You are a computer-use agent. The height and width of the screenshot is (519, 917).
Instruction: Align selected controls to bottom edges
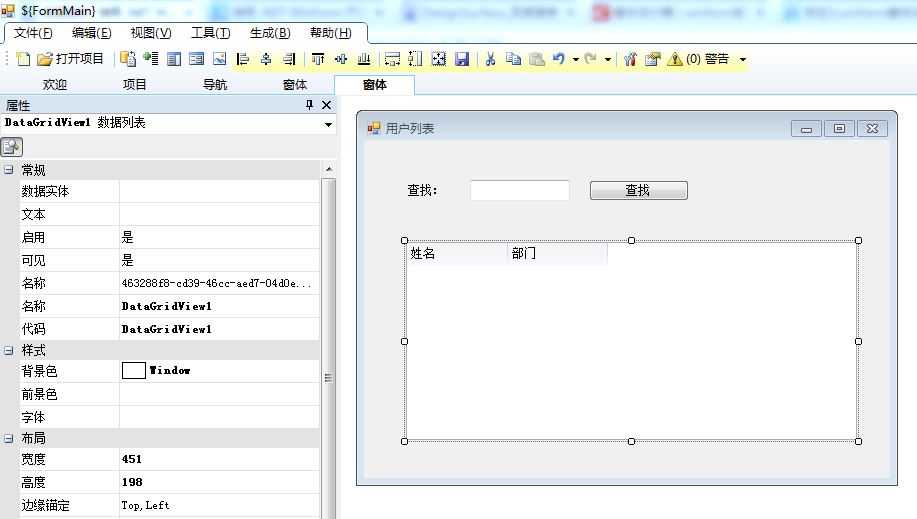tap(364, 59)
